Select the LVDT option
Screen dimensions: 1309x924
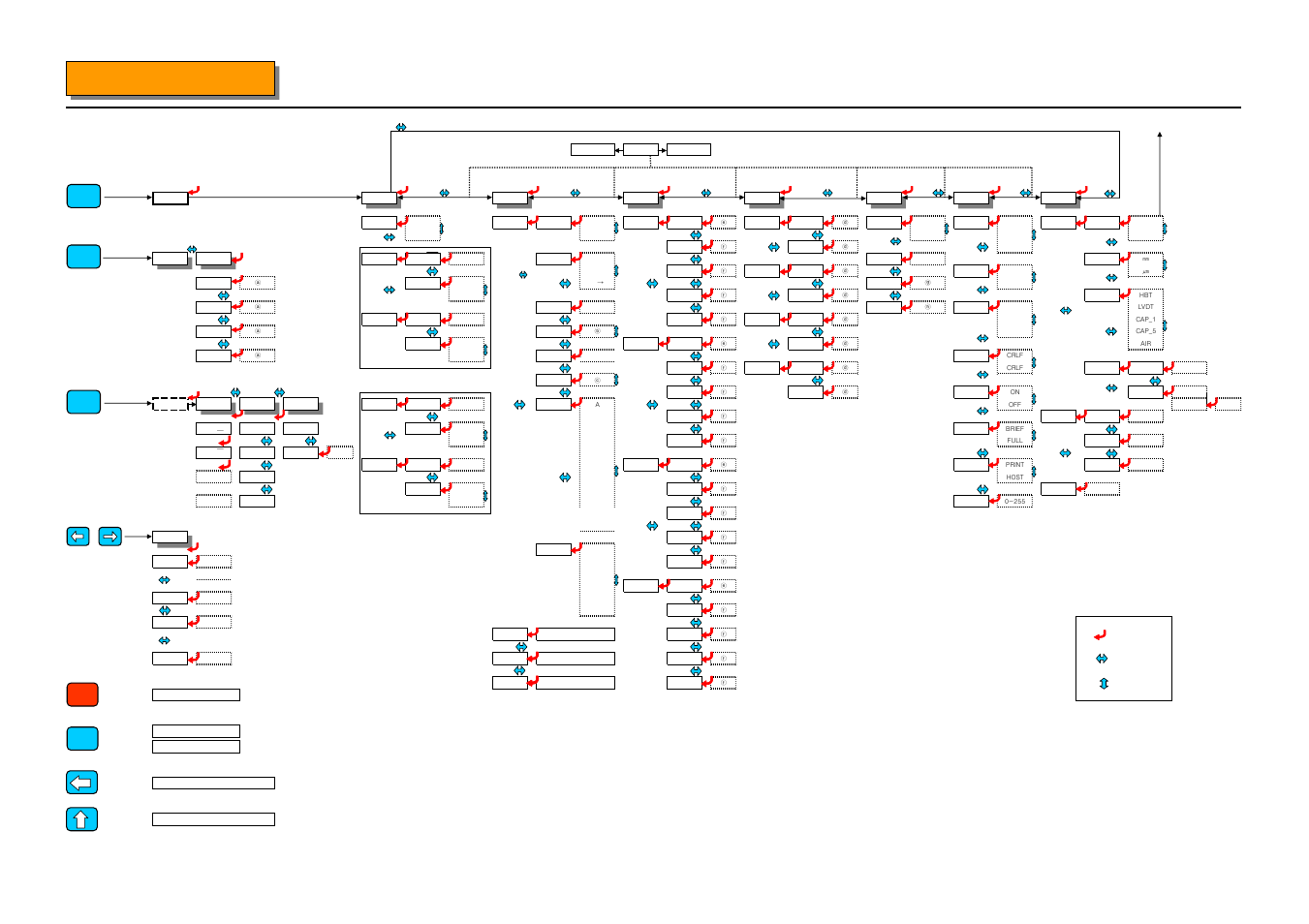tap(1145, 306)
